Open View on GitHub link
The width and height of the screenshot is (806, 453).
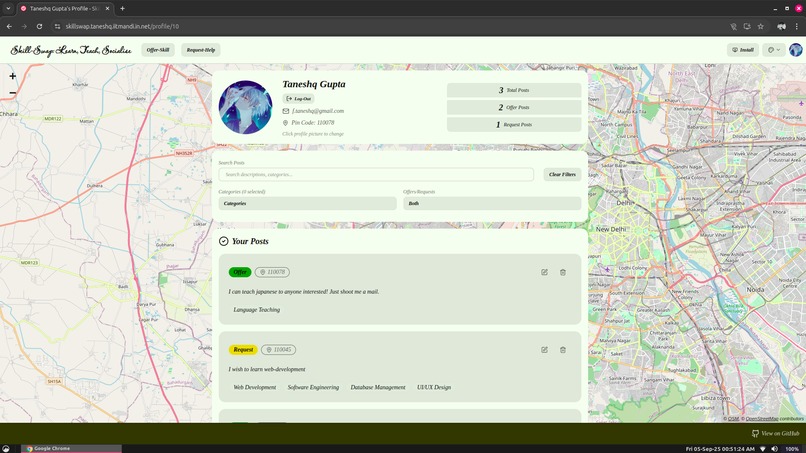pos(776,433)
